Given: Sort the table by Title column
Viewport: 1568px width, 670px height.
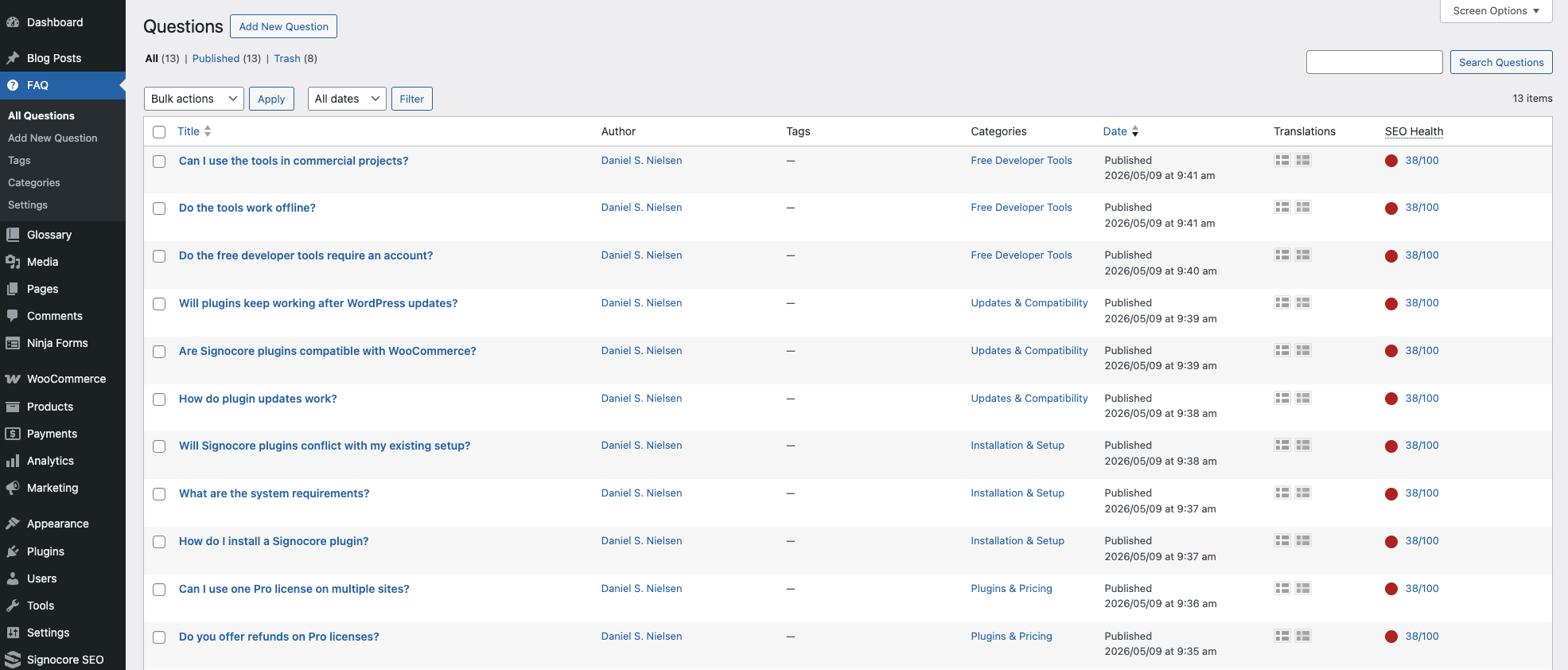Looking at the screenshot, I should click(194, 131).
